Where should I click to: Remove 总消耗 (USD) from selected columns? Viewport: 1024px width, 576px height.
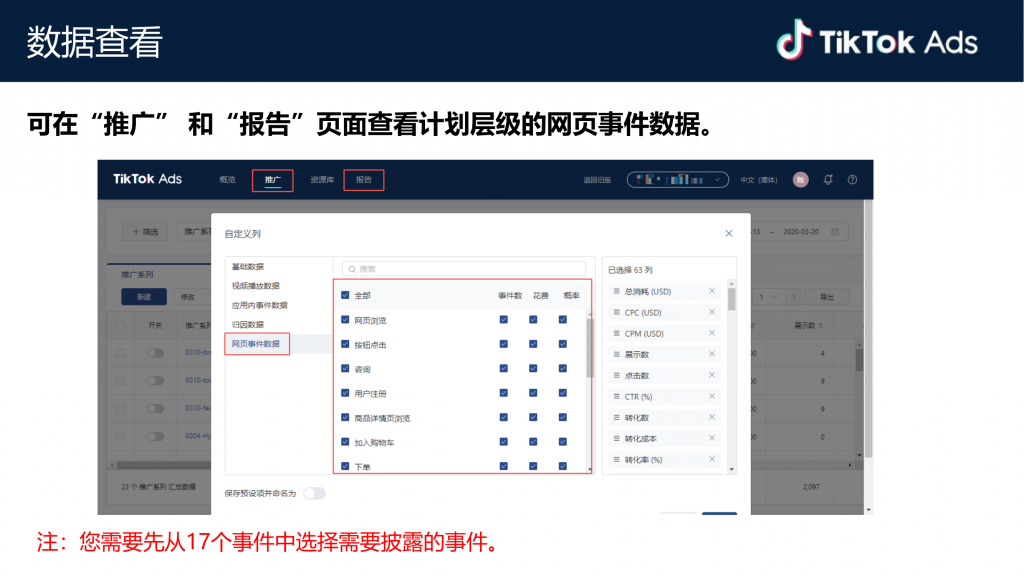712,291
